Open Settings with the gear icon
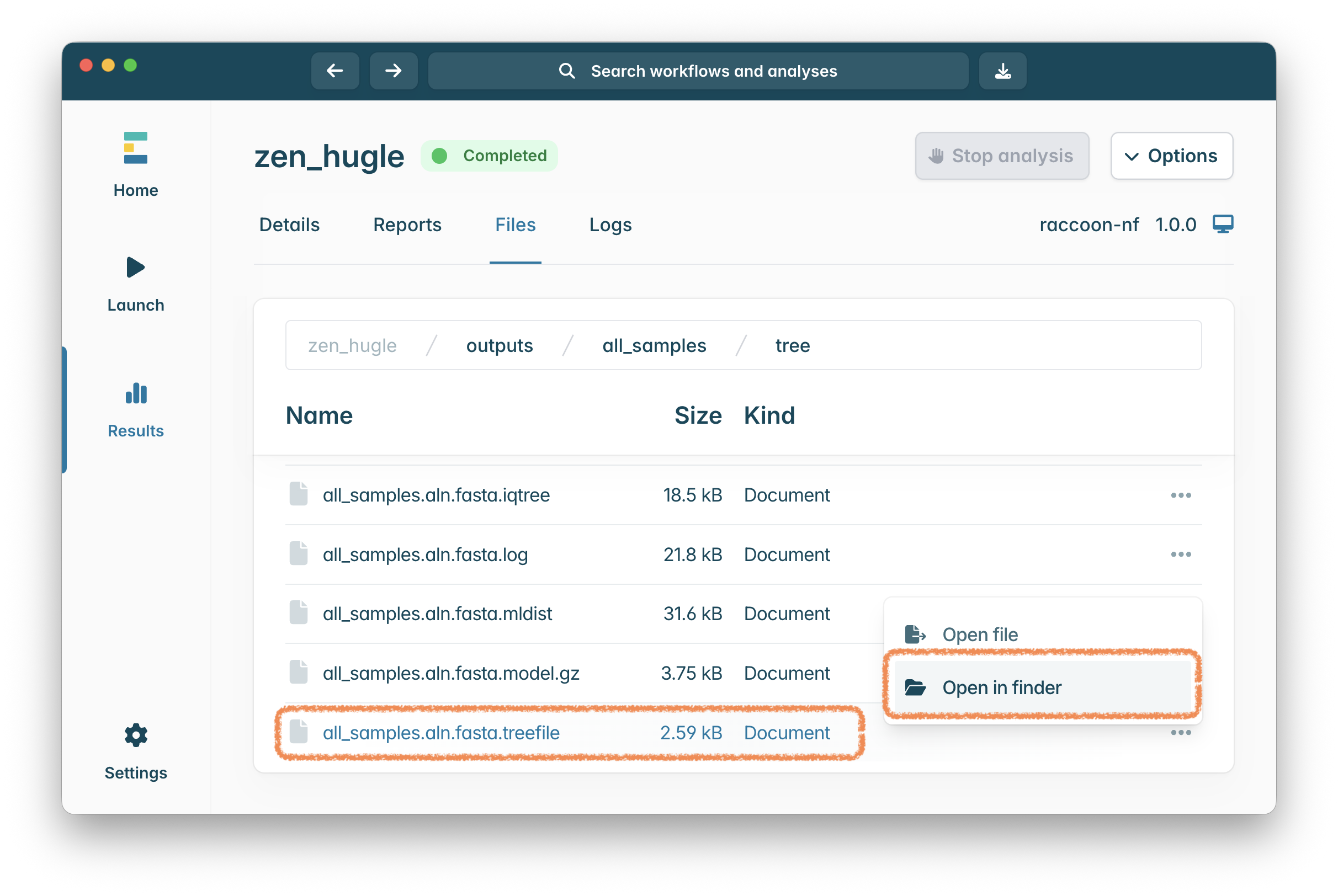Viewport: 1338px width, 896px height. (135, 750)
